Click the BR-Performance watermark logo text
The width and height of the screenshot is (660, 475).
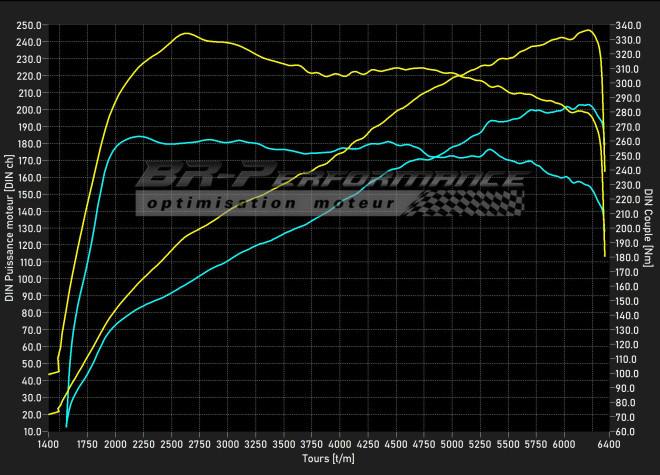(x=330, y=179)
